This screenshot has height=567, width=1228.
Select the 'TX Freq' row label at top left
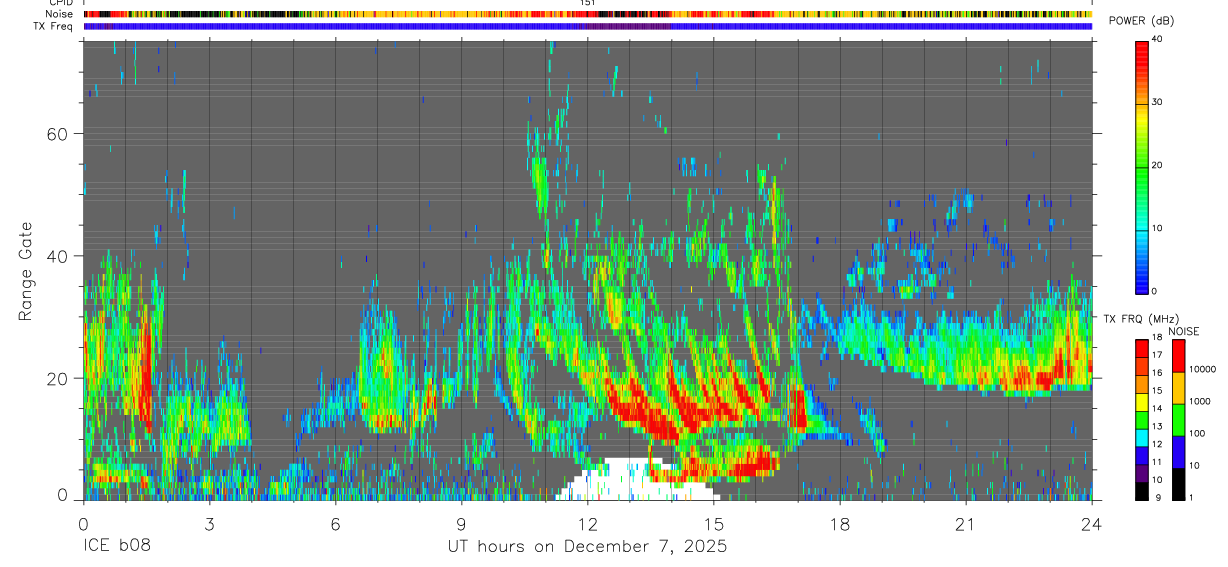(55, 26)
